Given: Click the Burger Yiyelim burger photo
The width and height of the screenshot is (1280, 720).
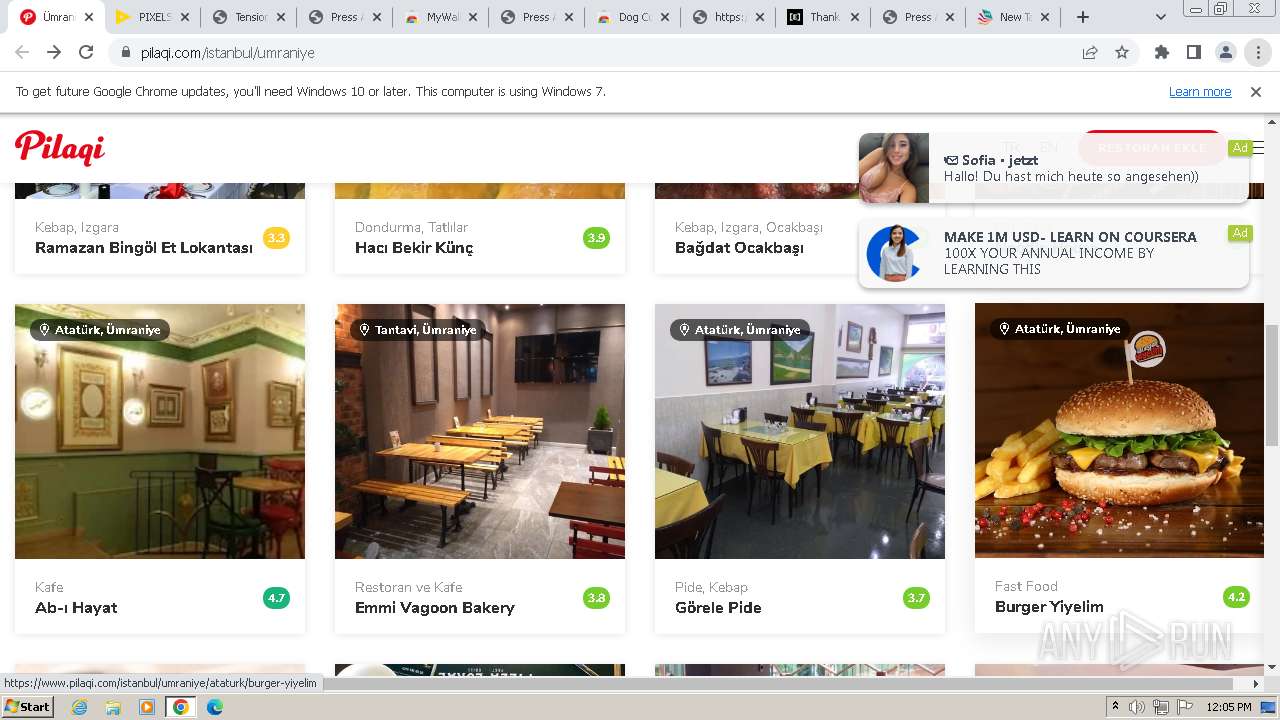Looking at the screenshot, I should tap(1119, 430).
